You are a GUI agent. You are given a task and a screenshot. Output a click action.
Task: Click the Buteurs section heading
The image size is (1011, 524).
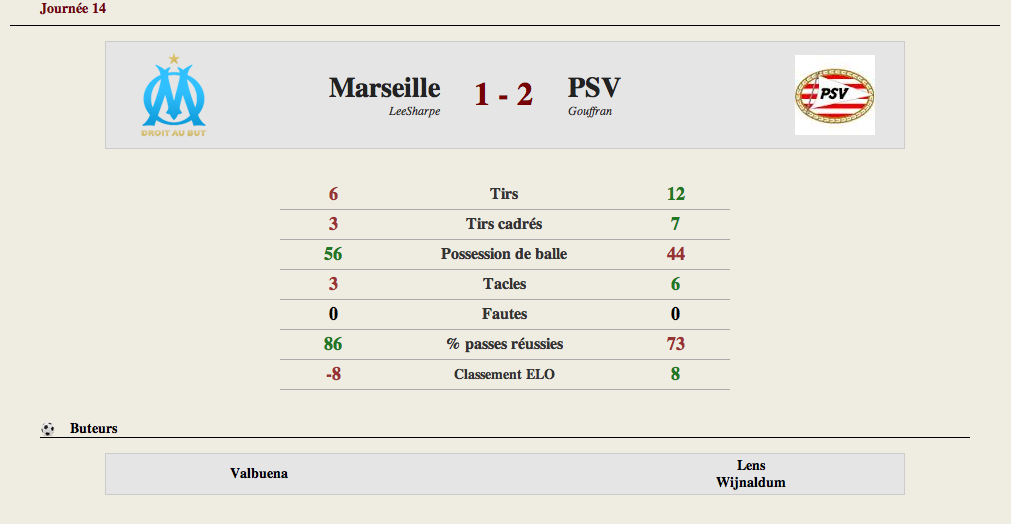93,429
